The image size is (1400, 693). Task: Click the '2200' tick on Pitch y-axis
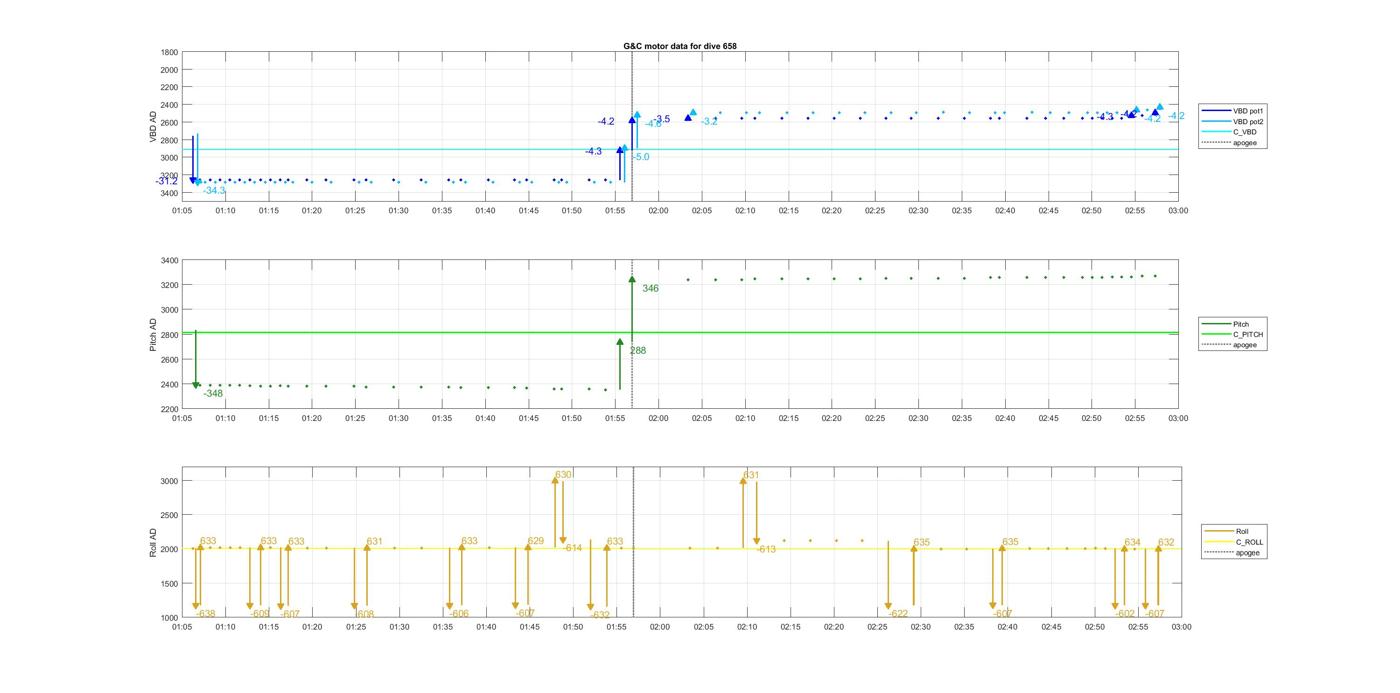tap(170, 409)
